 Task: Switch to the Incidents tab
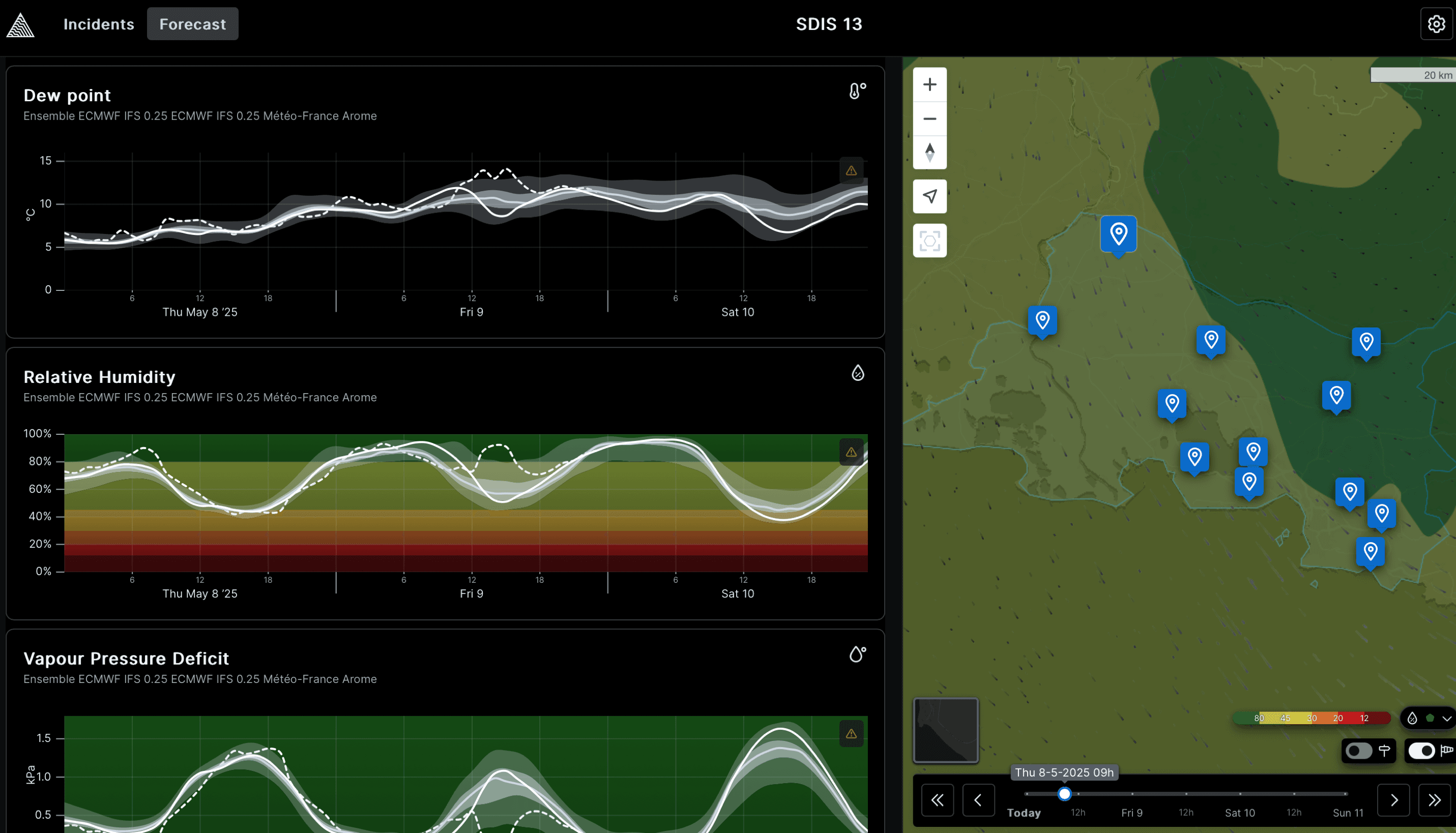[99, 23]
